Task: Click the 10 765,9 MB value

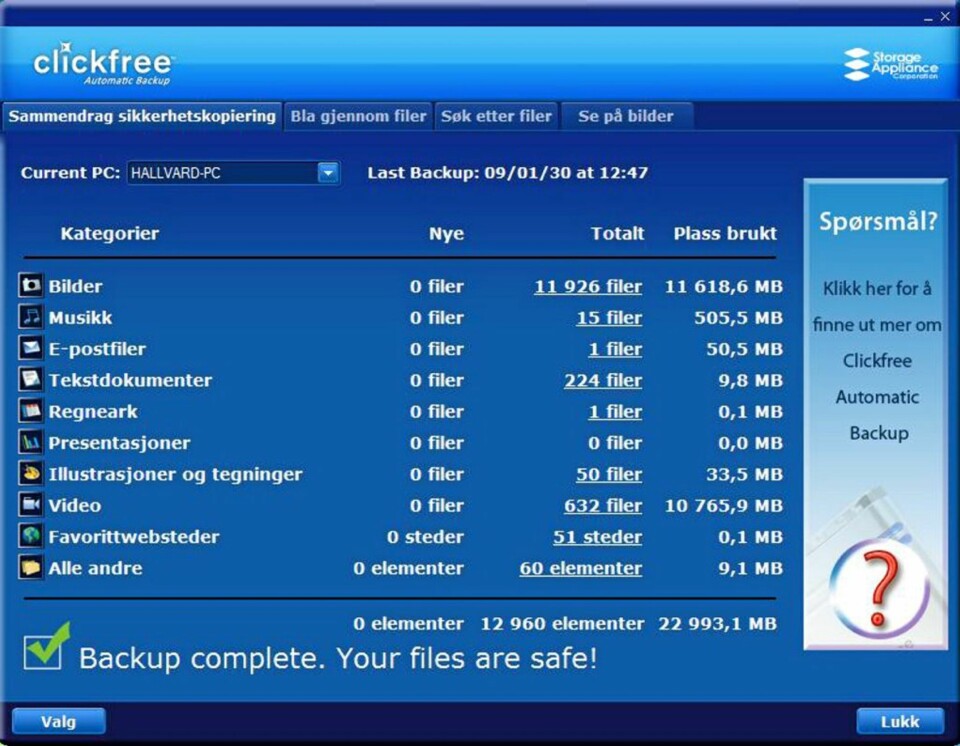Action: (724, 505)
